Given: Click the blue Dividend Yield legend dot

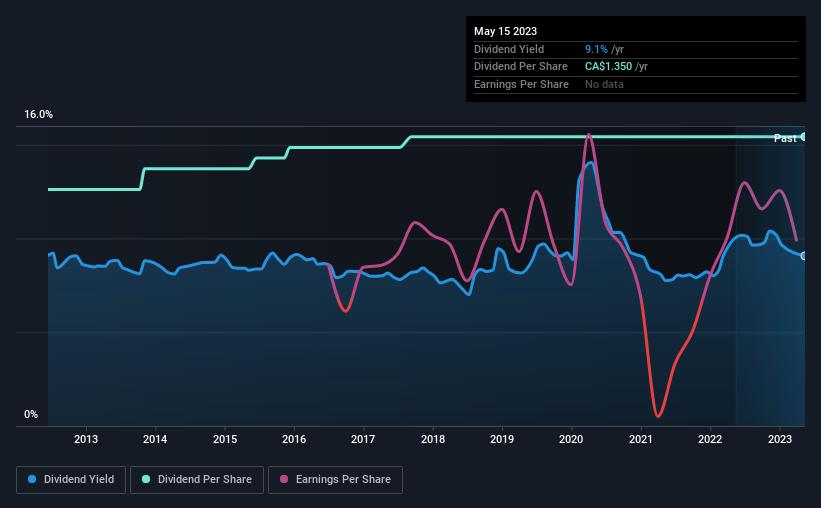Looking at the screenshot, I should [32, 479].
